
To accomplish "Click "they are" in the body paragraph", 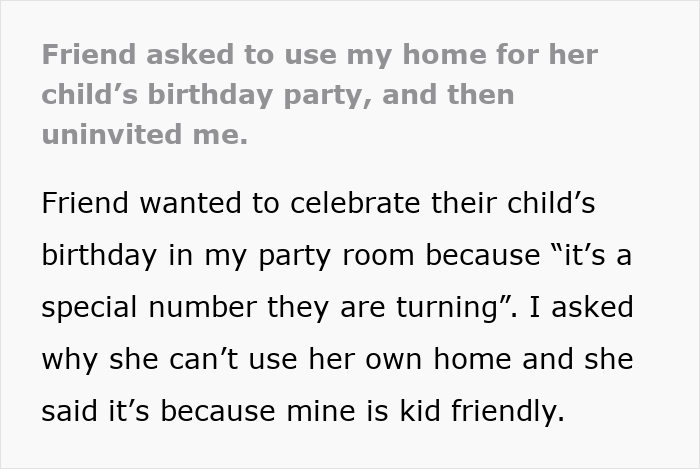I will tap(331, 307).
